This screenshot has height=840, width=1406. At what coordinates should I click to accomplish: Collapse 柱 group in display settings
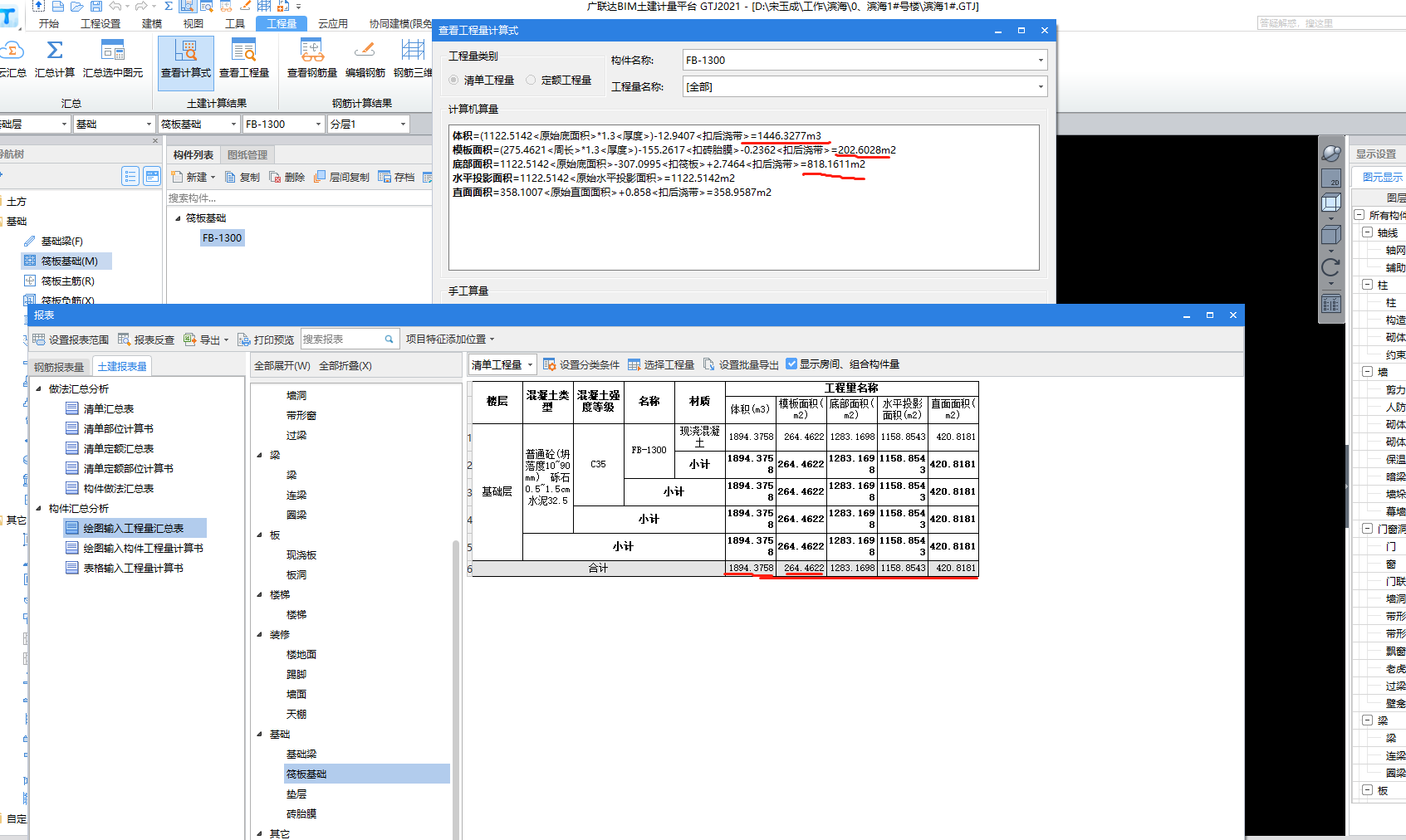pos(1367,285)
